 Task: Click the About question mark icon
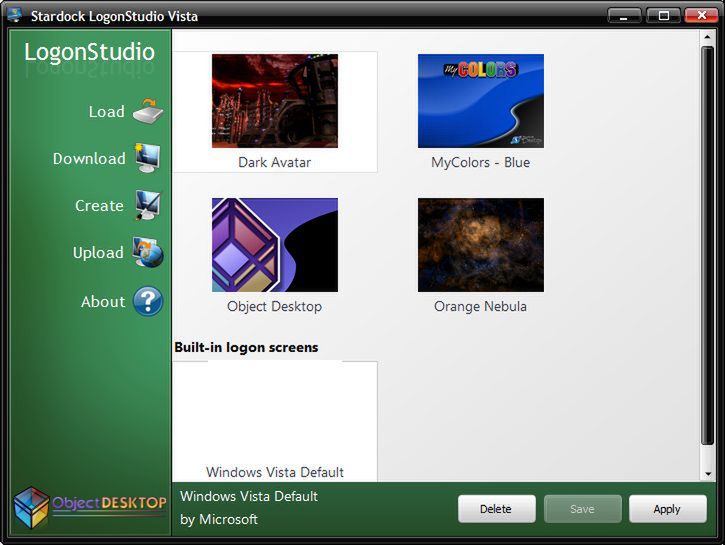[148, 301]
